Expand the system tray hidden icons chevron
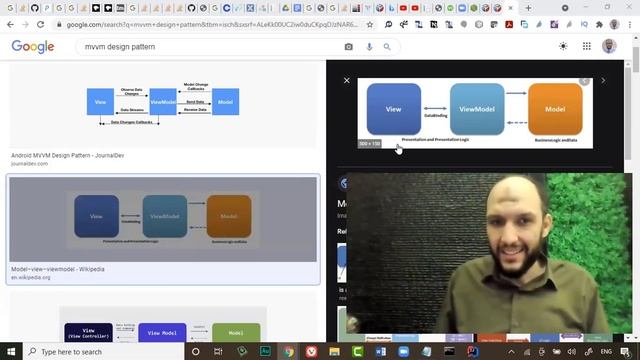 point(511,351)
